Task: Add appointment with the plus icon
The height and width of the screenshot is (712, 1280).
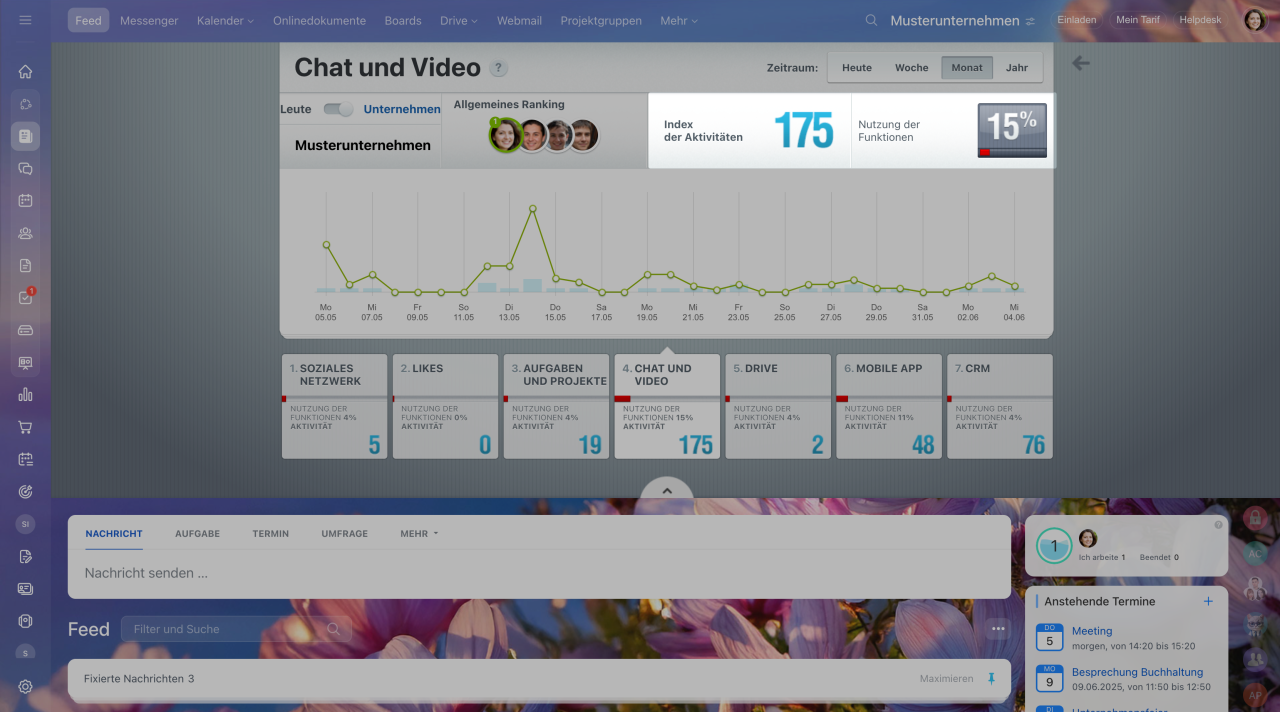Action: 1208,601
